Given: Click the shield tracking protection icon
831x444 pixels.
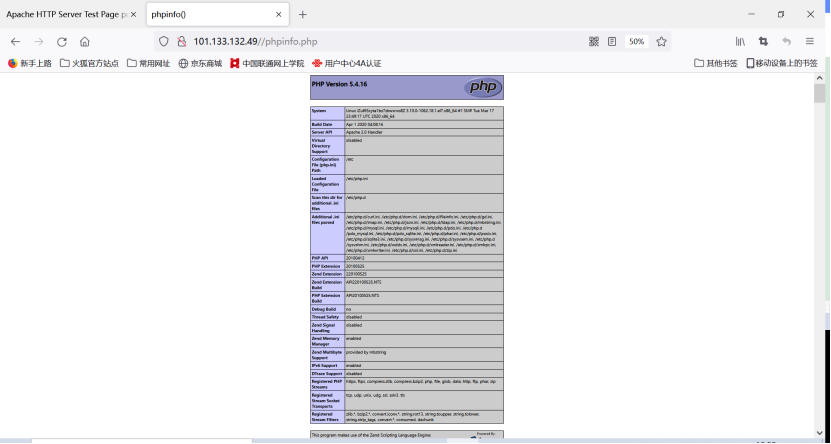Looking at the screenshot, I should point(164,41).
